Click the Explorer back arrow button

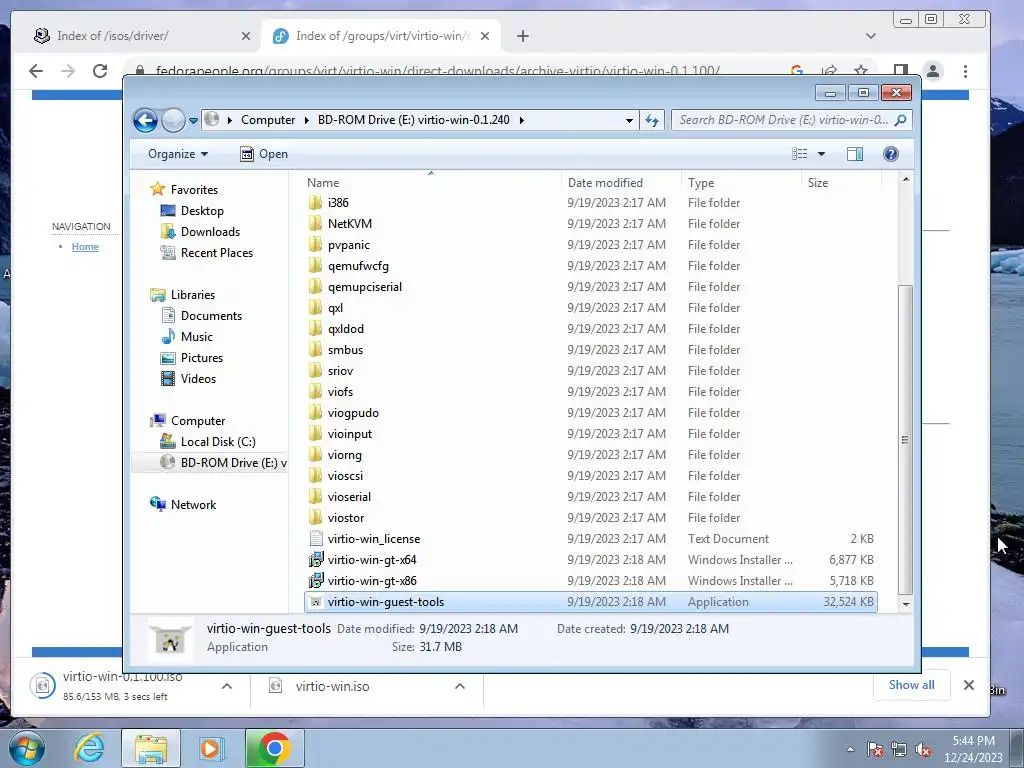coord(145,120)
